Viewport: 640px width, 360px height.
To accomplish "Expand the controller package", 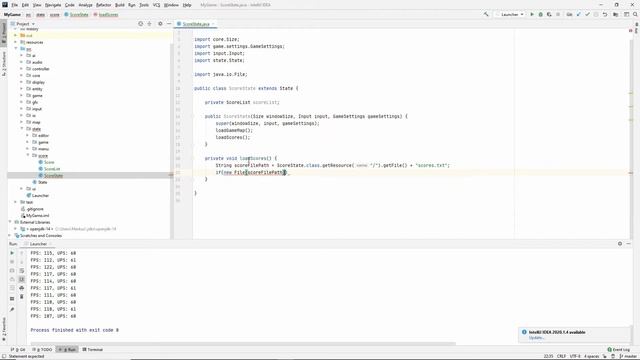I will point(22,69).
